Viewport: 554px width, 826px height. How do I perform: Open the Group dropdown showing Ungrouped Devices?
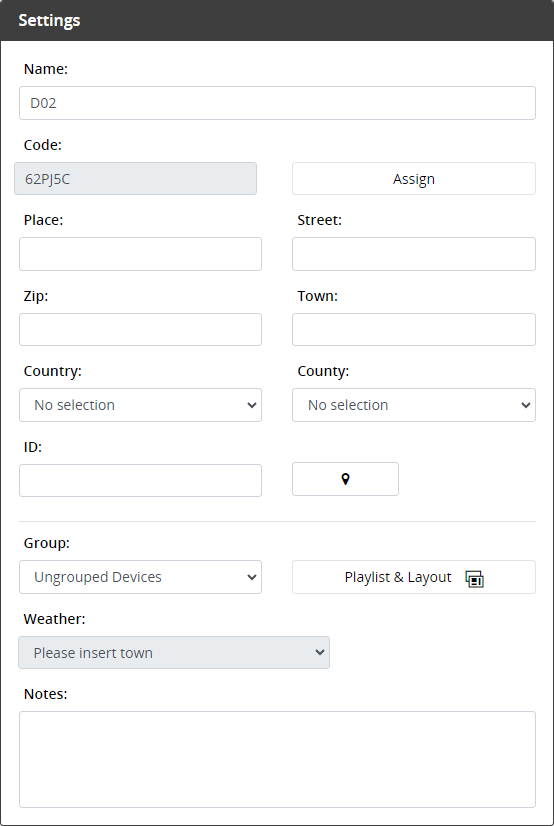coord(141,577)
